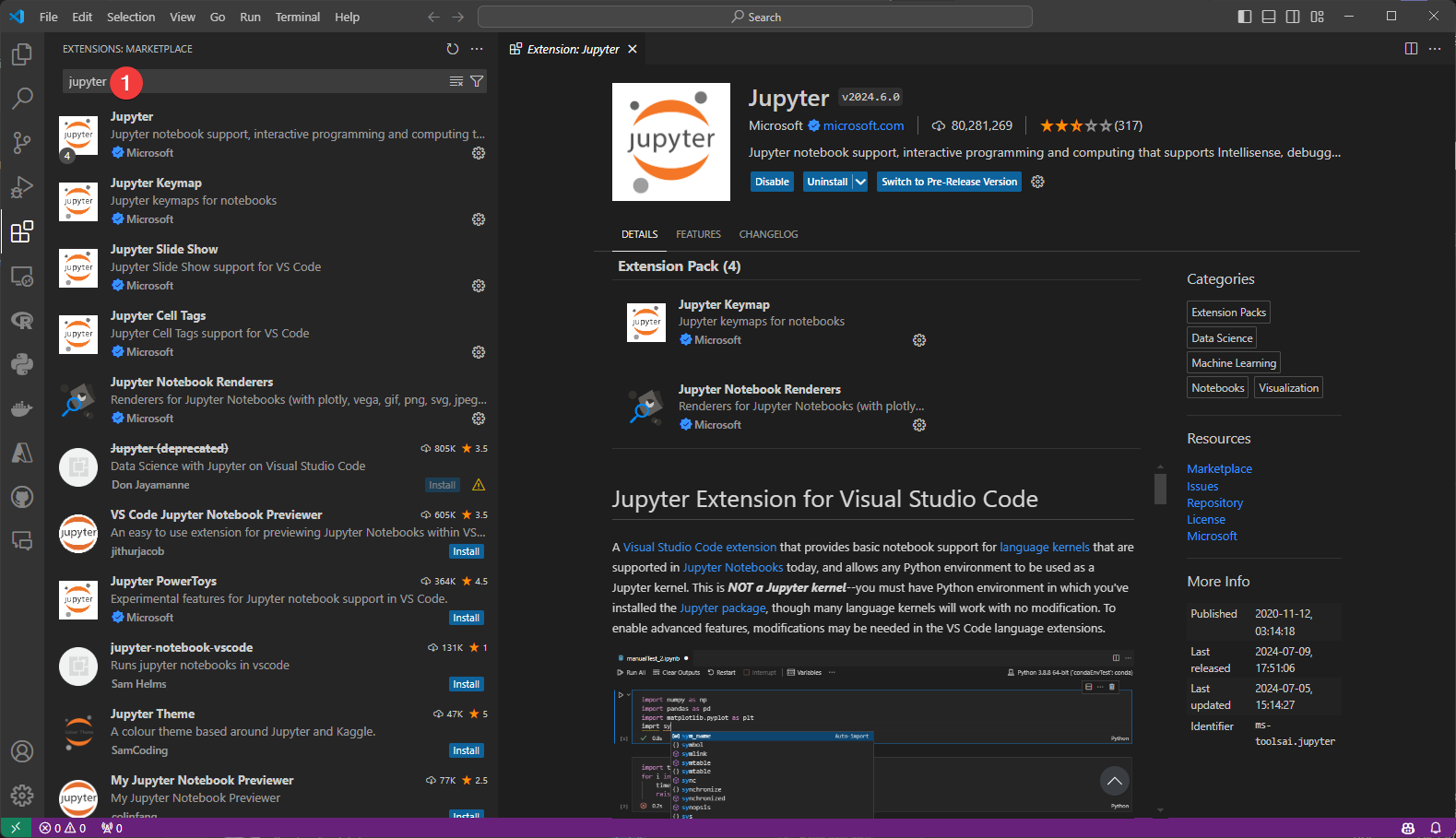The width and height of the screenshot is (1456, 838).
Task: Click gear on Jupyter Keymap in Extension Pack
Action: click(919, 340)
